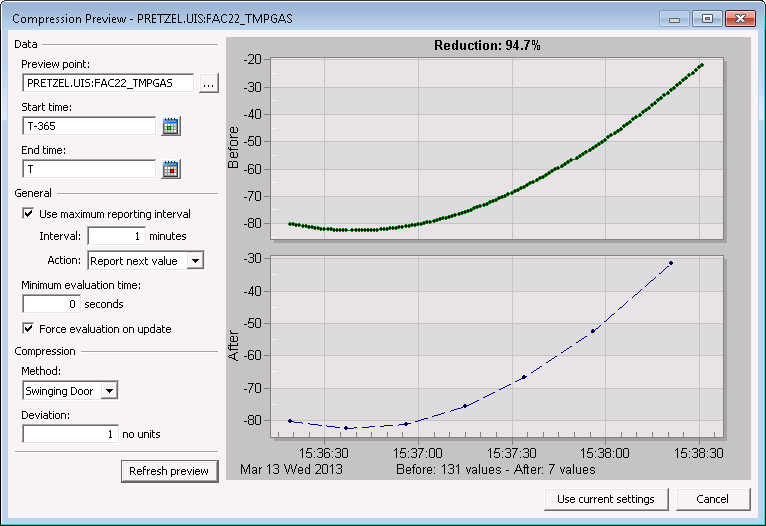Click the Reduction: 94.7% chart title
This screenshot has height=526, width=766.
coord(487,45)
